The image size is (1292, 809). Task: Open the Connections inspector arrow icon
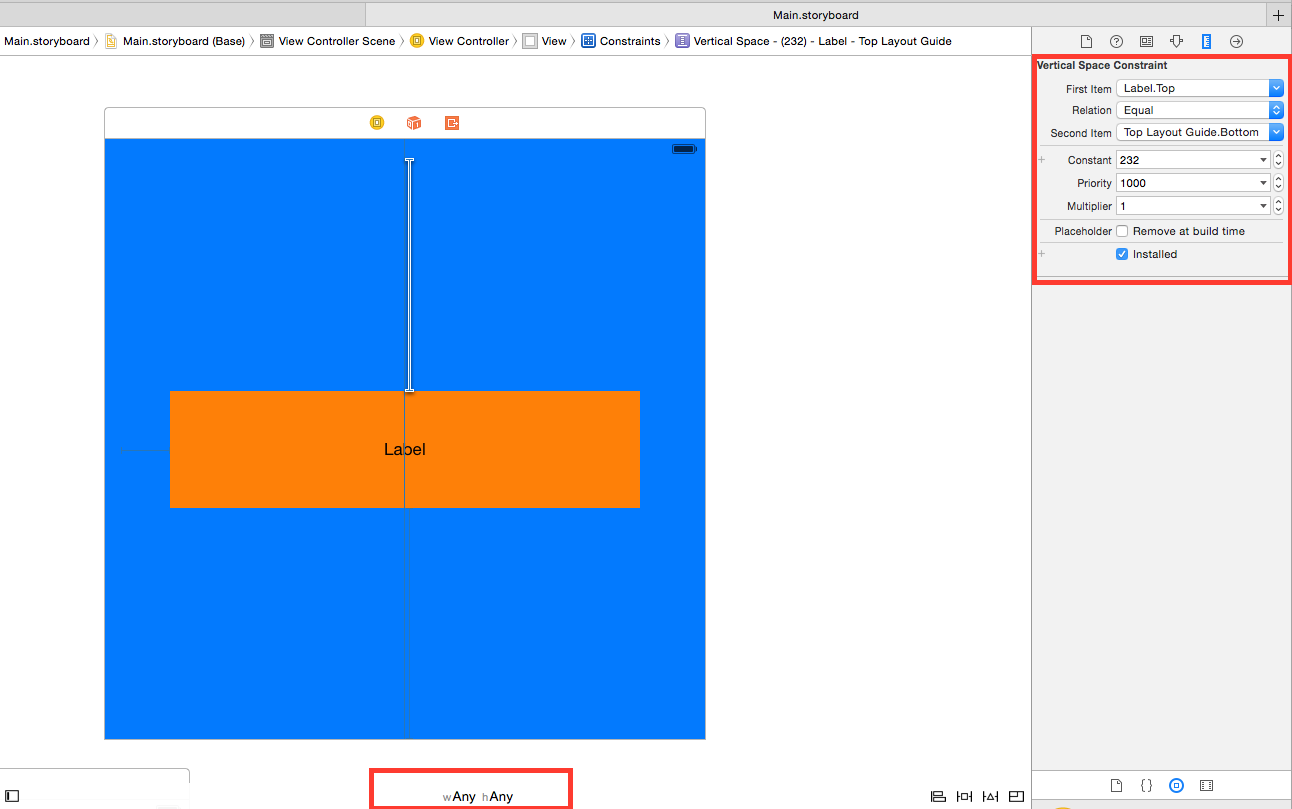(x=1236, y=41)
